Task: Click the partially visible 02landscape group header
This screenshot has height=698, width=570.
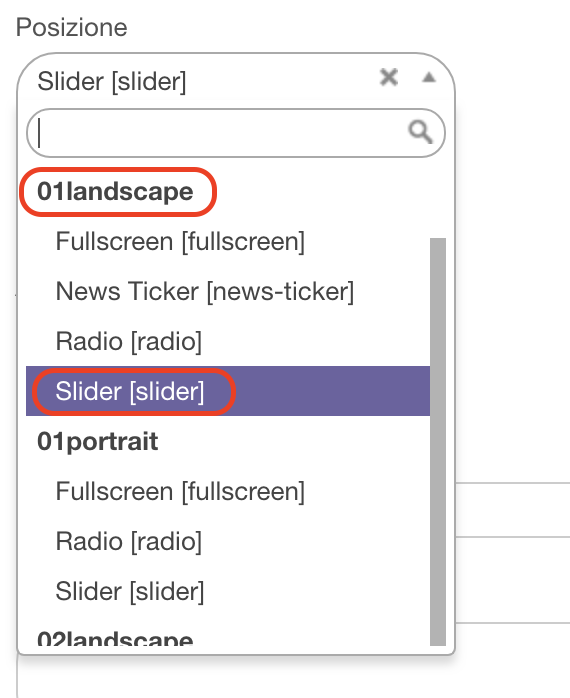Action: pos(115,637)
